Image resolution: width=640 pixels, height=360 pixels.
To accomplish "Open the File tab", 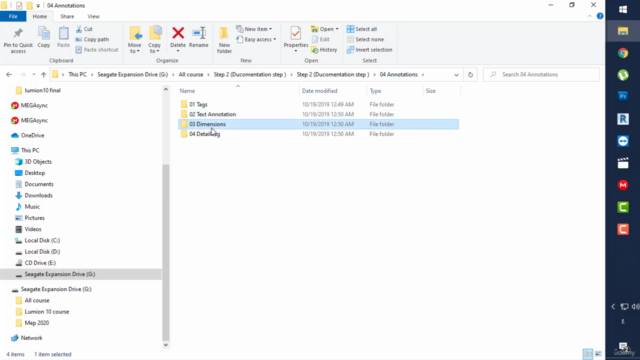I will pos(13,16).
